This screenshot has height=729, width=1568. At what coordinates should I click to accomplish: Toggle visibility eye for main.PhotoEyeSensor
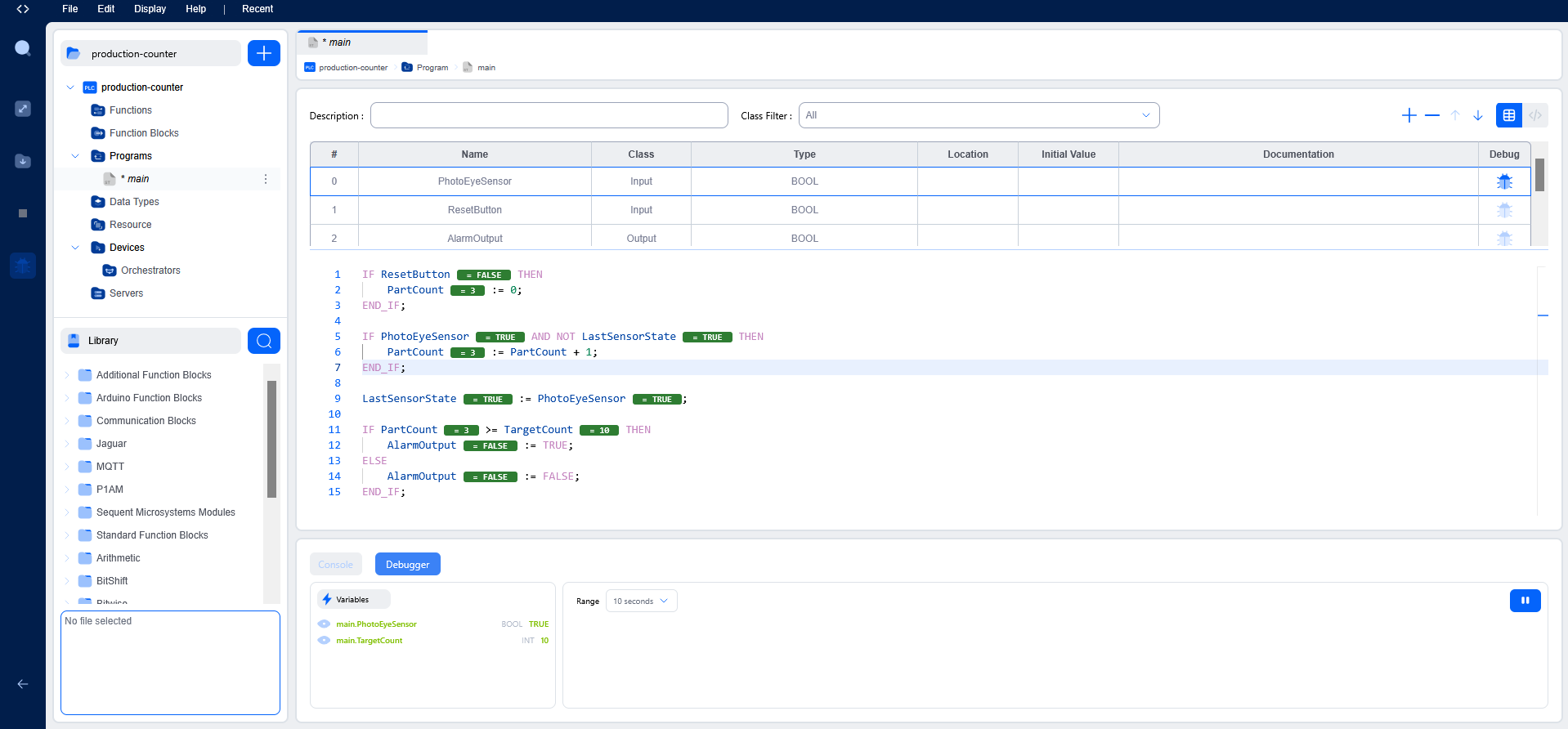pyautogui.click(x=324, y=624)
